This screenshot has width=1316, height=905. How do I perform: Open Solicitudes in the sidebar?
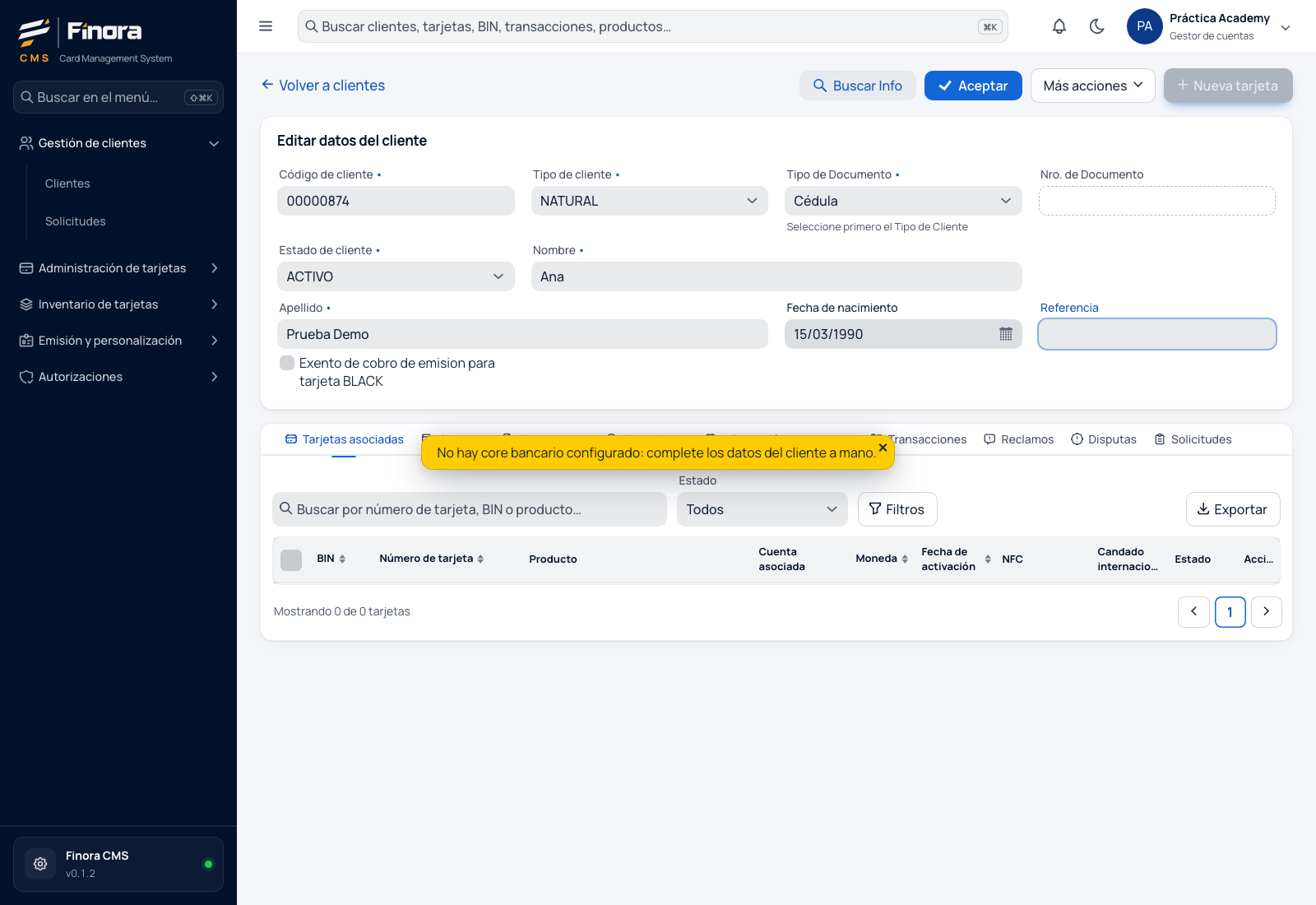[x=76, y=221]
